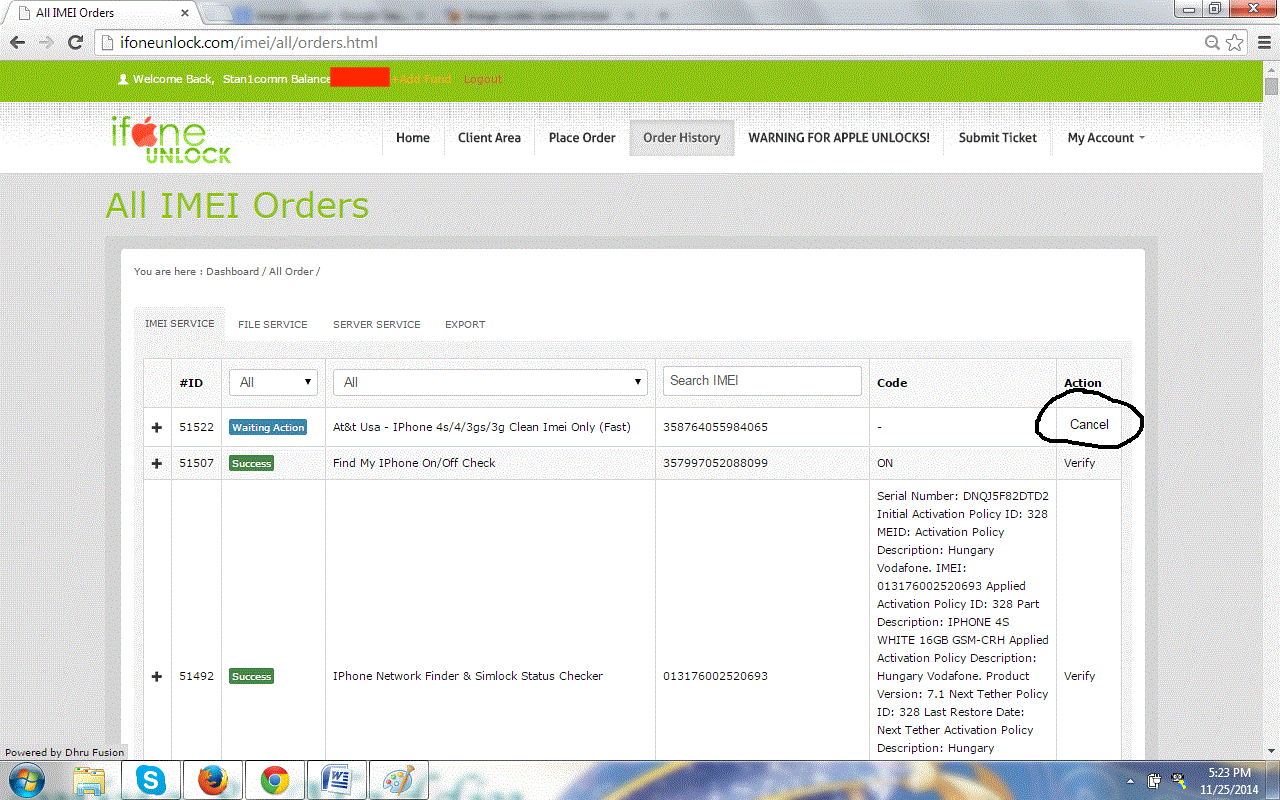Switch to SERVER SERVICE tab
Image resolution: width=1280 pixels, height=800 pixels.
377,324
